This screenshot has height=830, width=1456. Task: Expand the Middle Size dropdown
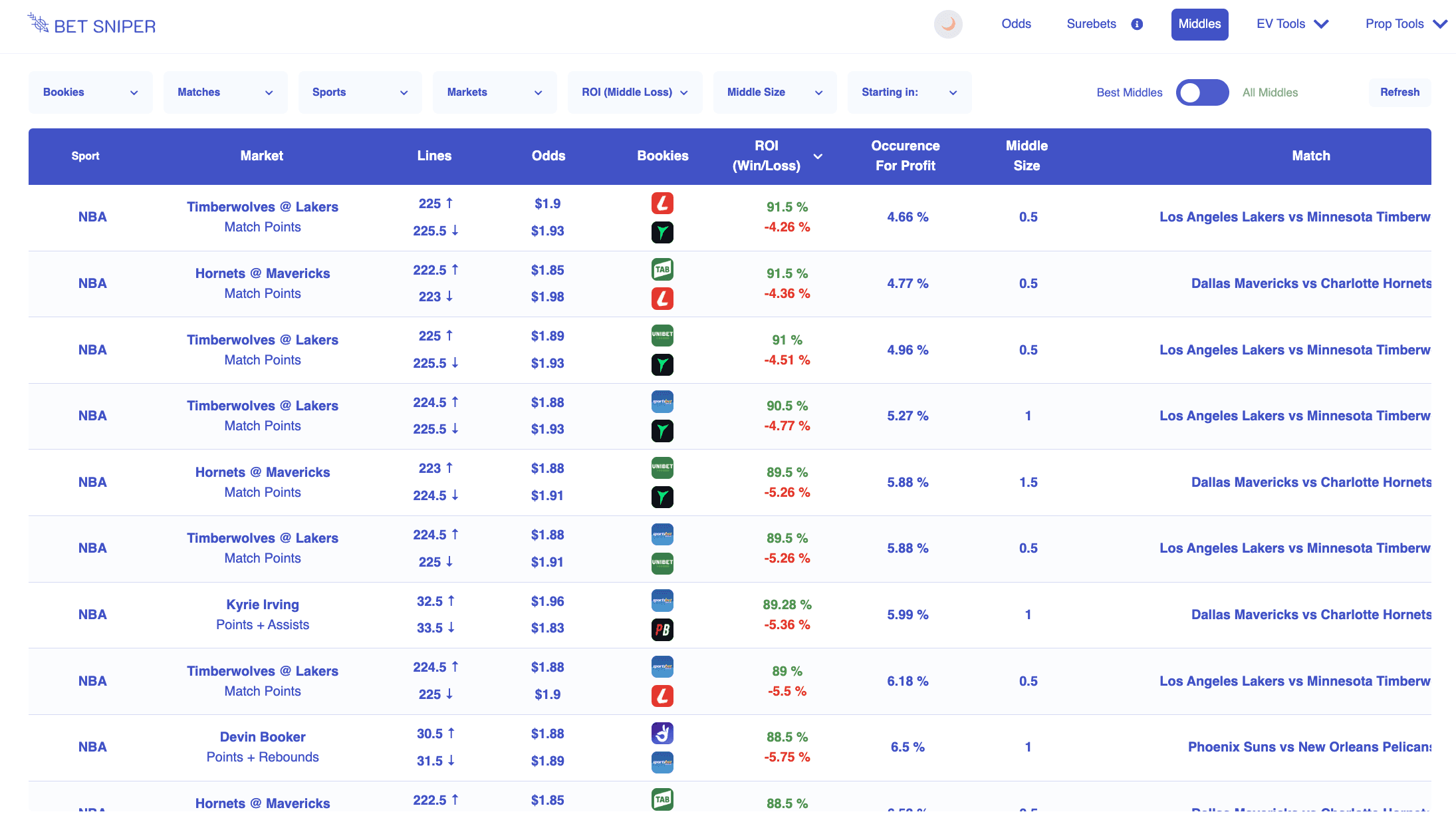[x=775, y=92]
